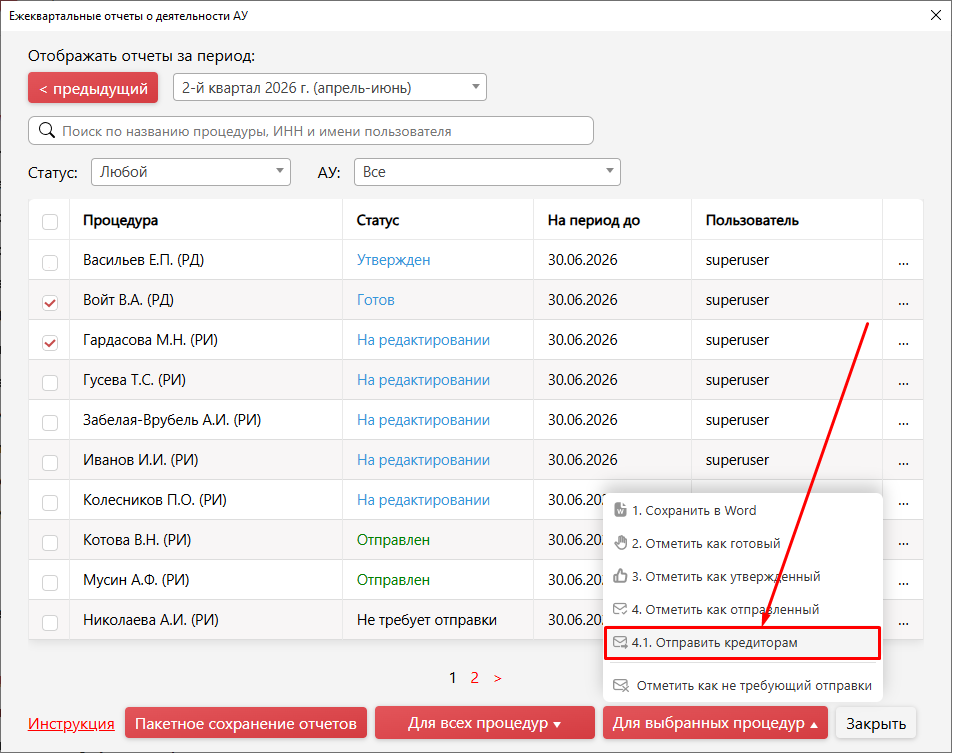953x753 pixels.
Task: Click the crossed envelope icon, не требующий отправки
Action: (x=621, y=686)
